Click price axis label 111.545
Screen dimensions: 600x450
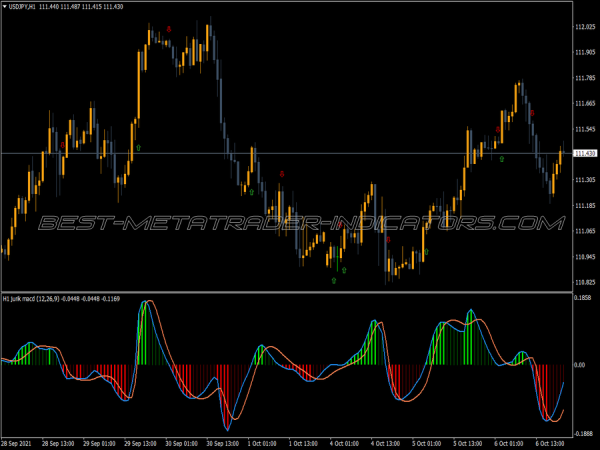(x=585, y=129)
